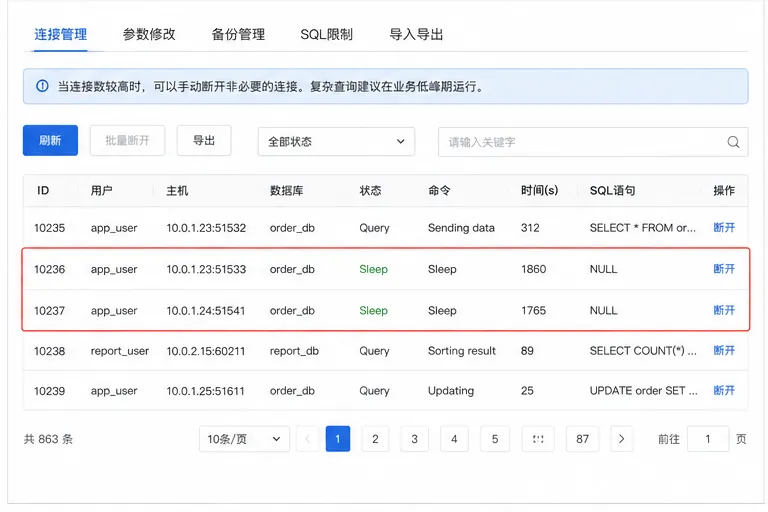
Task: Open the 全部状态 status filter dropdown
Action: [336, 142]
